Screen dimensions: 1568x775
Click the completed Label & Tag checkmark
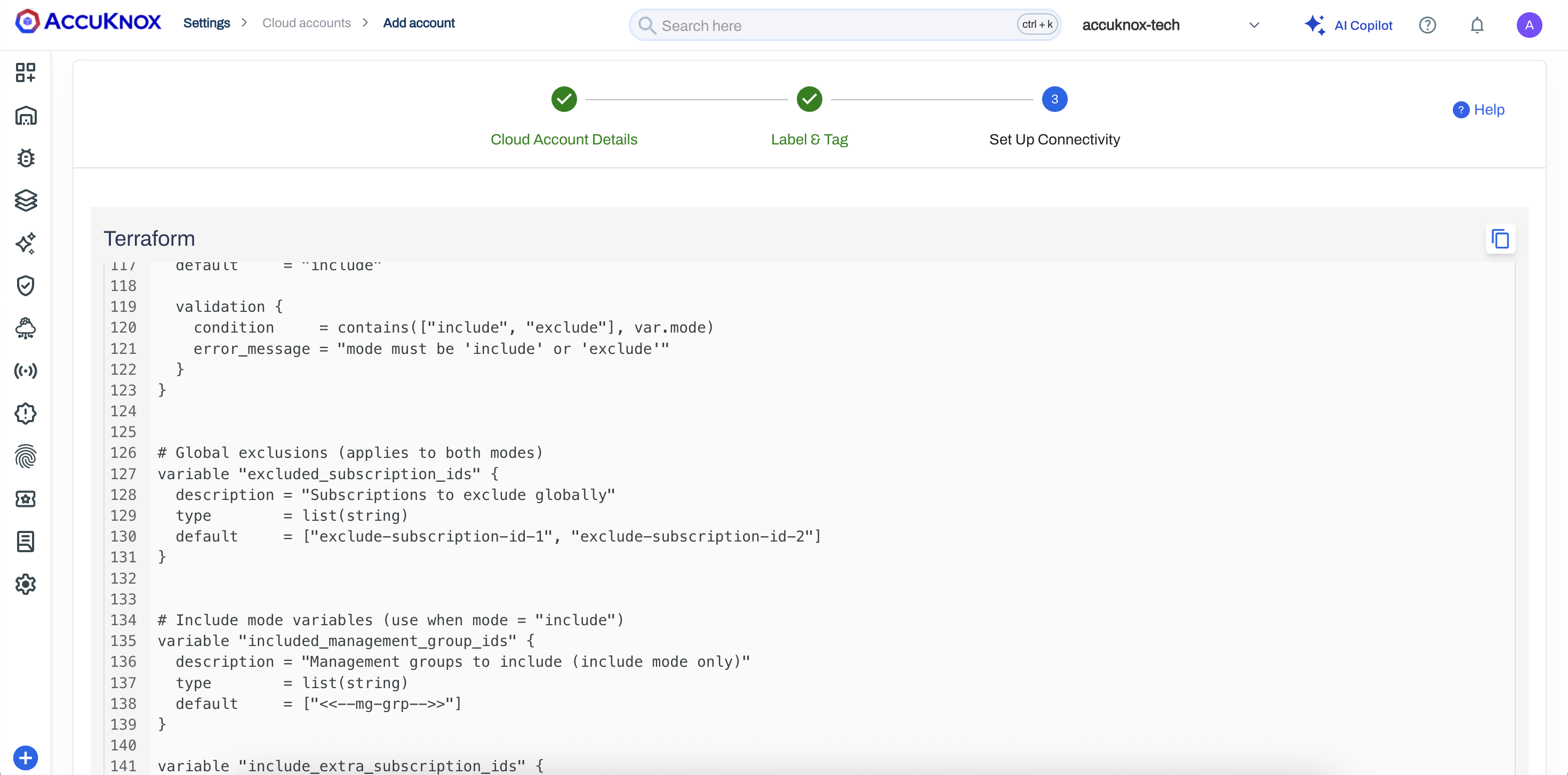click(x=809, y=99)
